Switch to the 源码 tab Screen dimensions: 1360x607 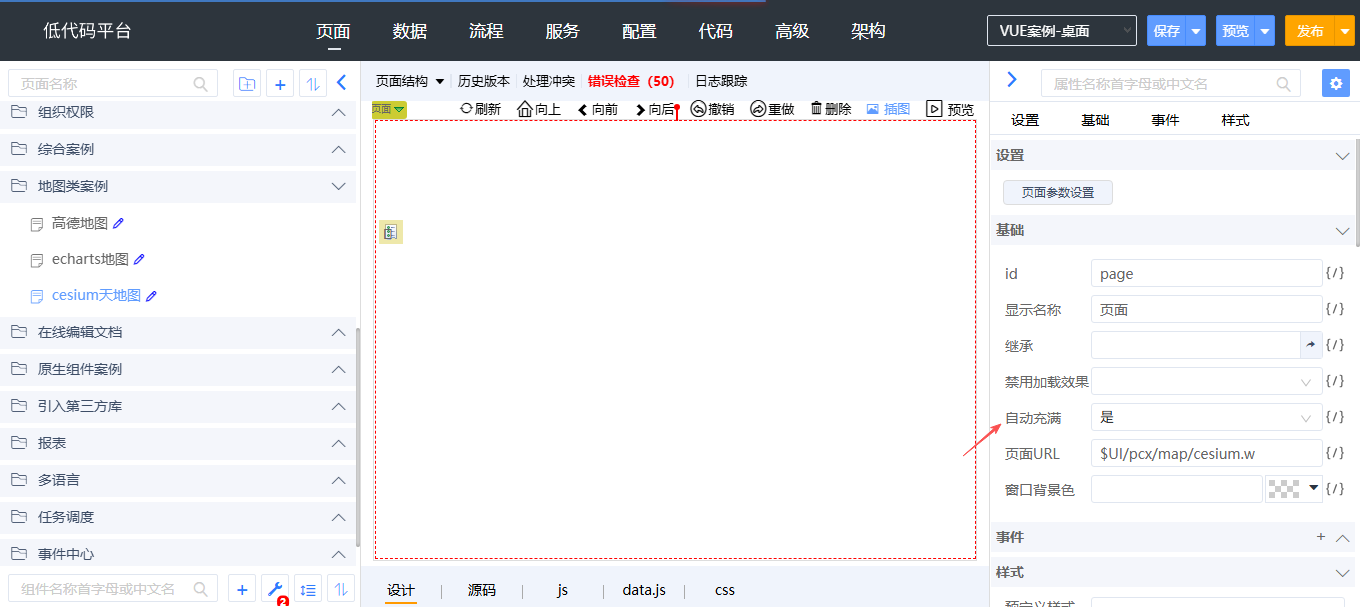[x=482, y=590]
